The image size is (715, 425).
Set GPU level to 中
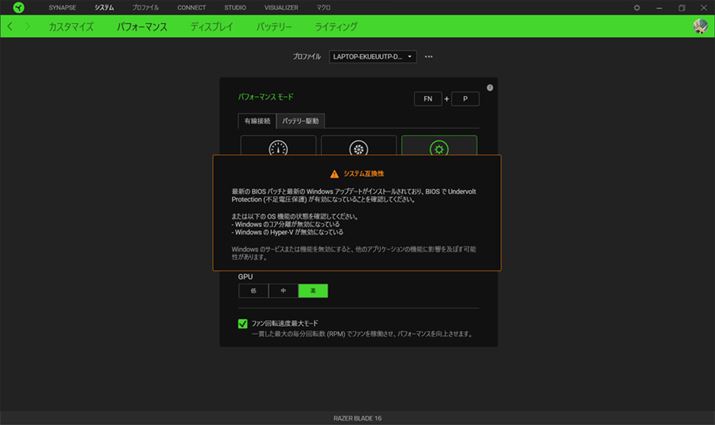pos(283,291)
